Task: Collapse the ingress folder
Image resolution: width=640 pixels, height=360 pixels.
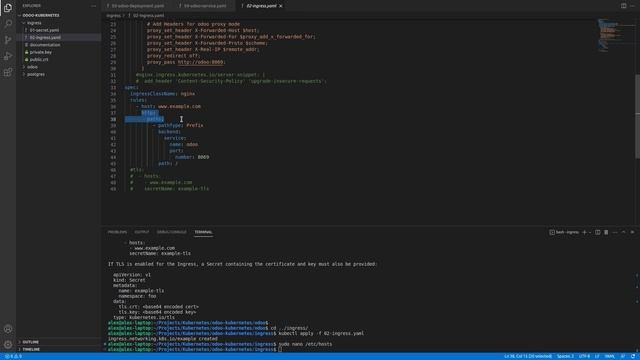Action: click(x=34, y=23)
